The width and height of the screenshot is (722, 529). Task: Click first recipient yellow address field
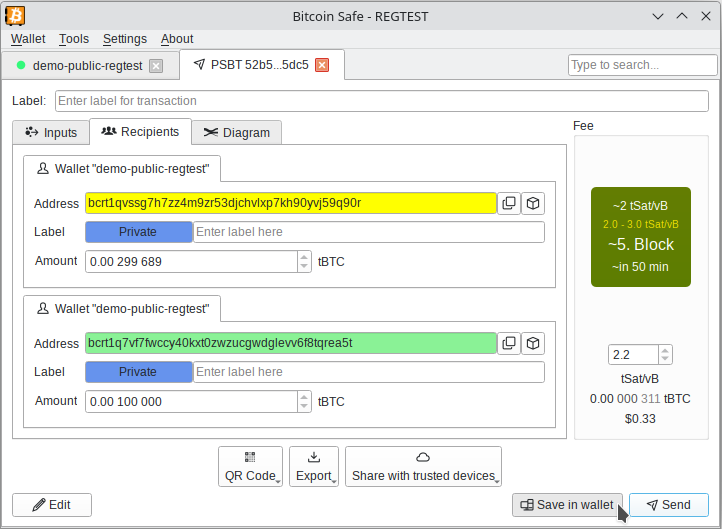tap(291, 203)
